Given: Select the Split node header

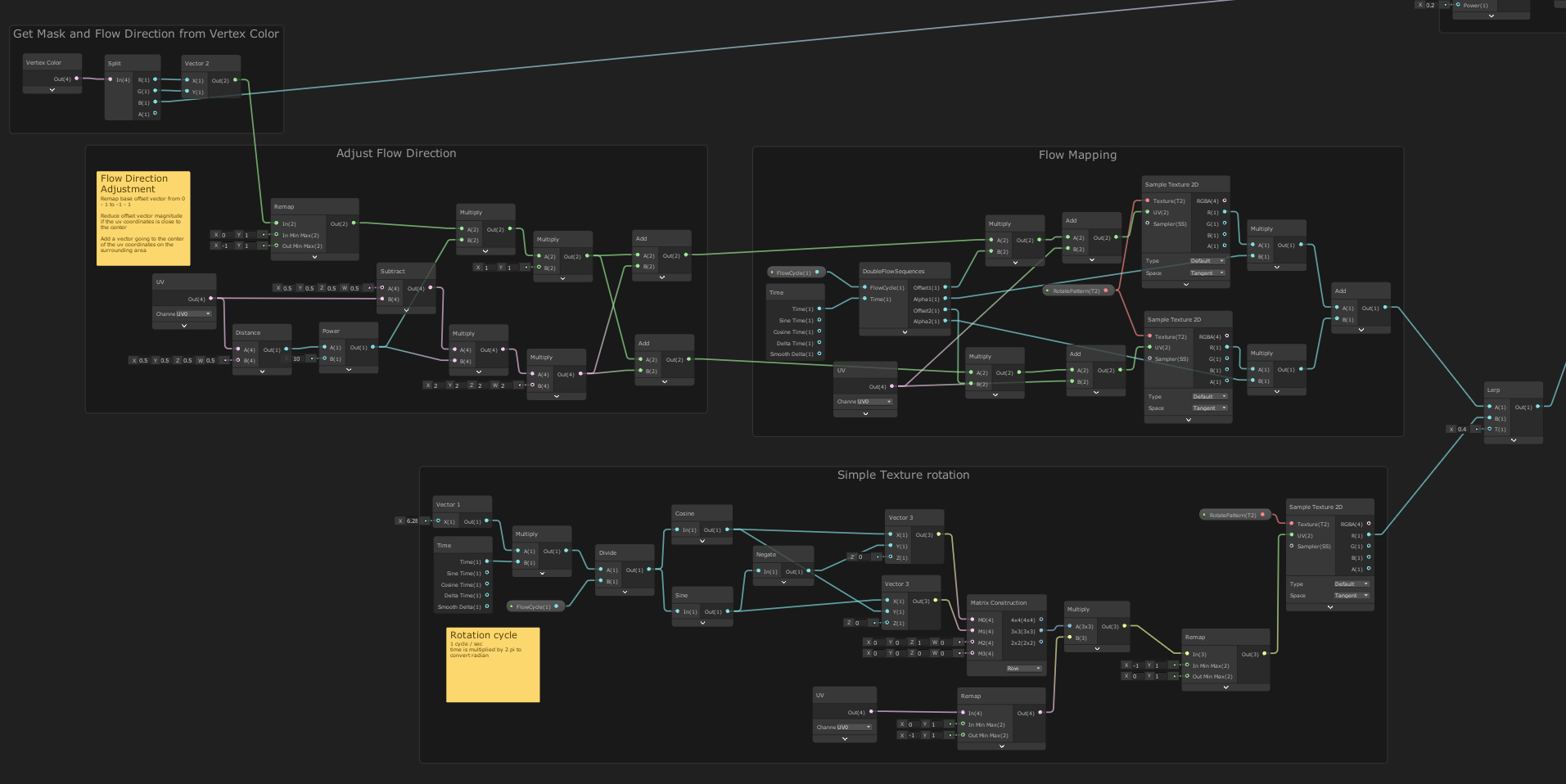Looking at the screenshot, I should (x=133, y=63).
